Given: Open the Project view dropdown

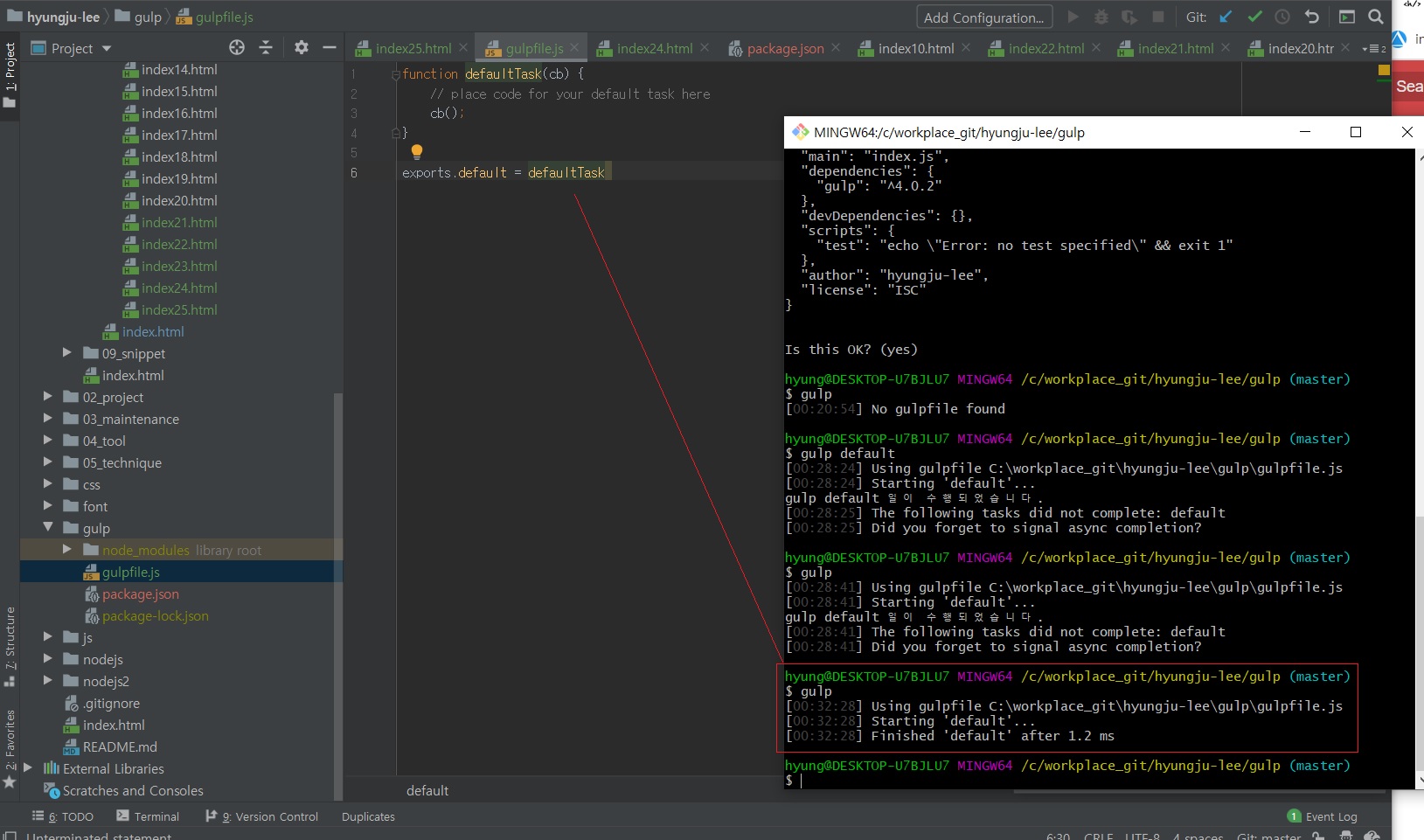Looking at the screenshot, I should pyautogui.click(x=107, y=48).
